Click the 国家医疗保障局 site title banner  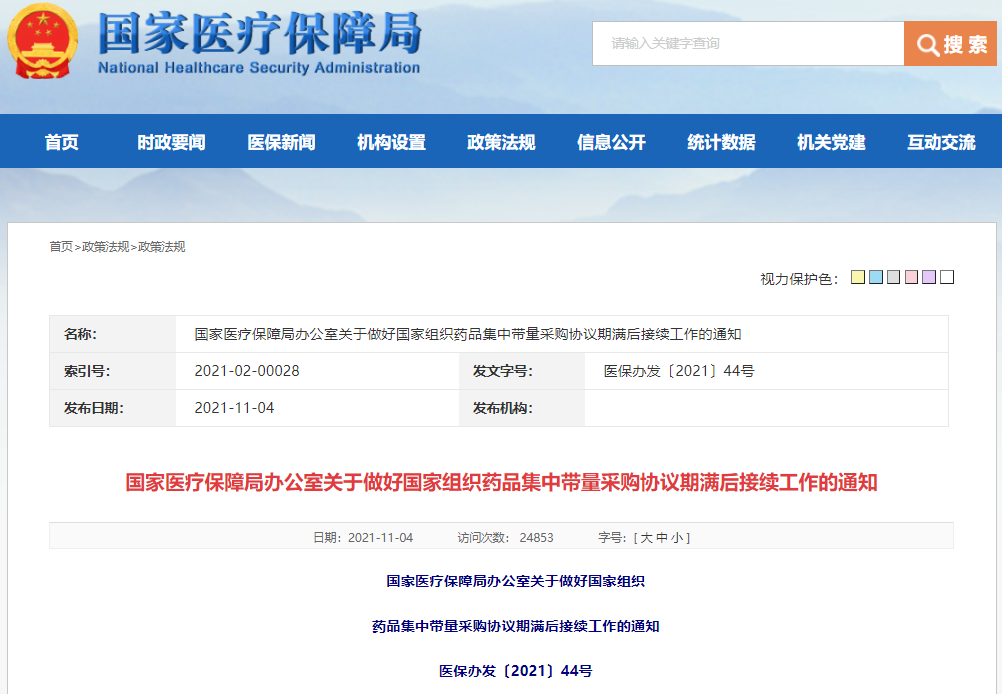pyautogui.click(x=259, y=32)
